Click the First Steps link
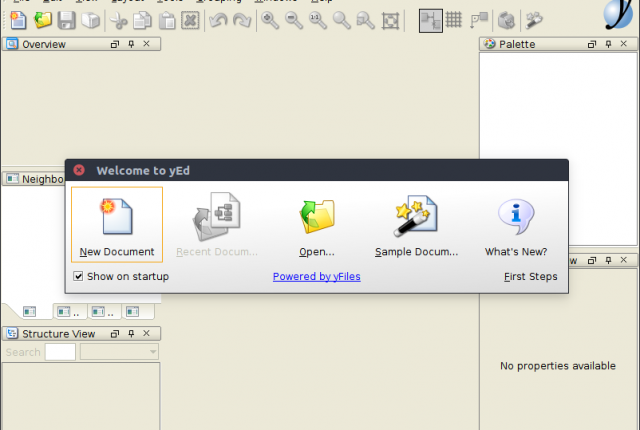 point(531,276)
